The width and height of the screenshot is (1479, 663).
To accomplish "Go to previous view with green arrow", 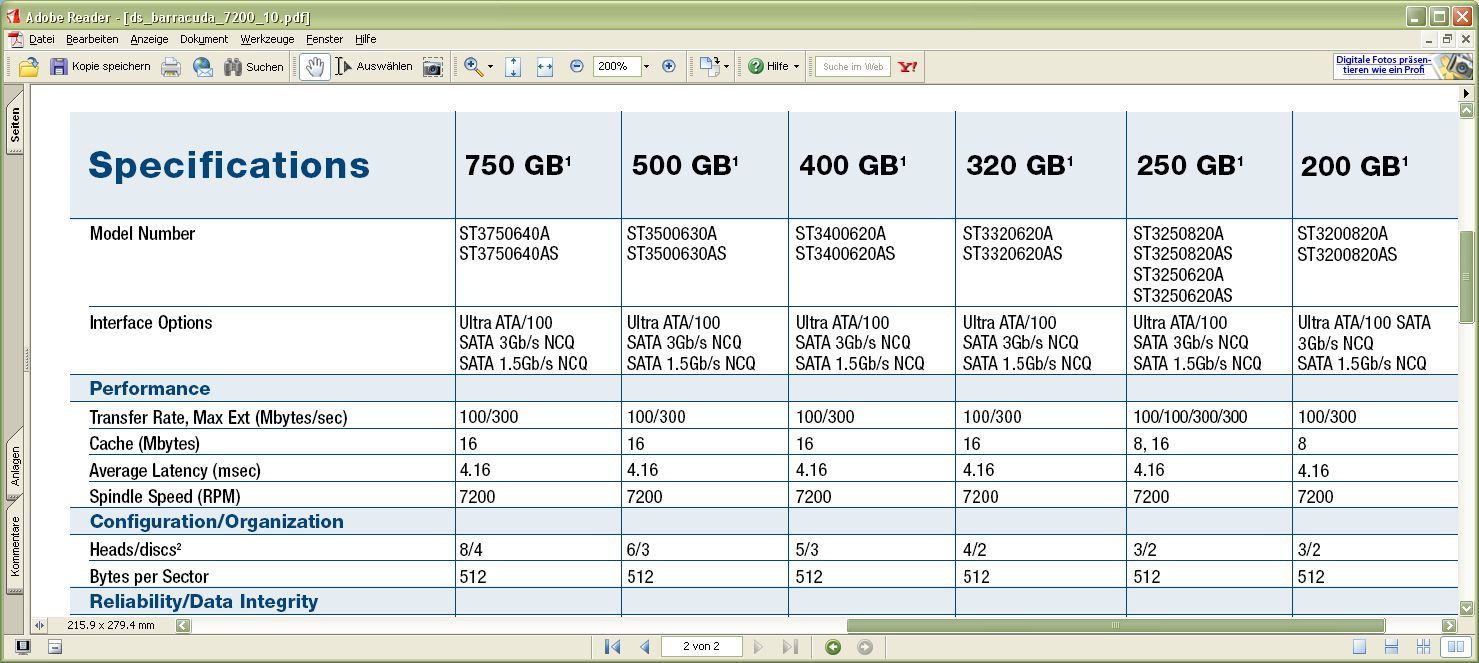I will point(833,647).
